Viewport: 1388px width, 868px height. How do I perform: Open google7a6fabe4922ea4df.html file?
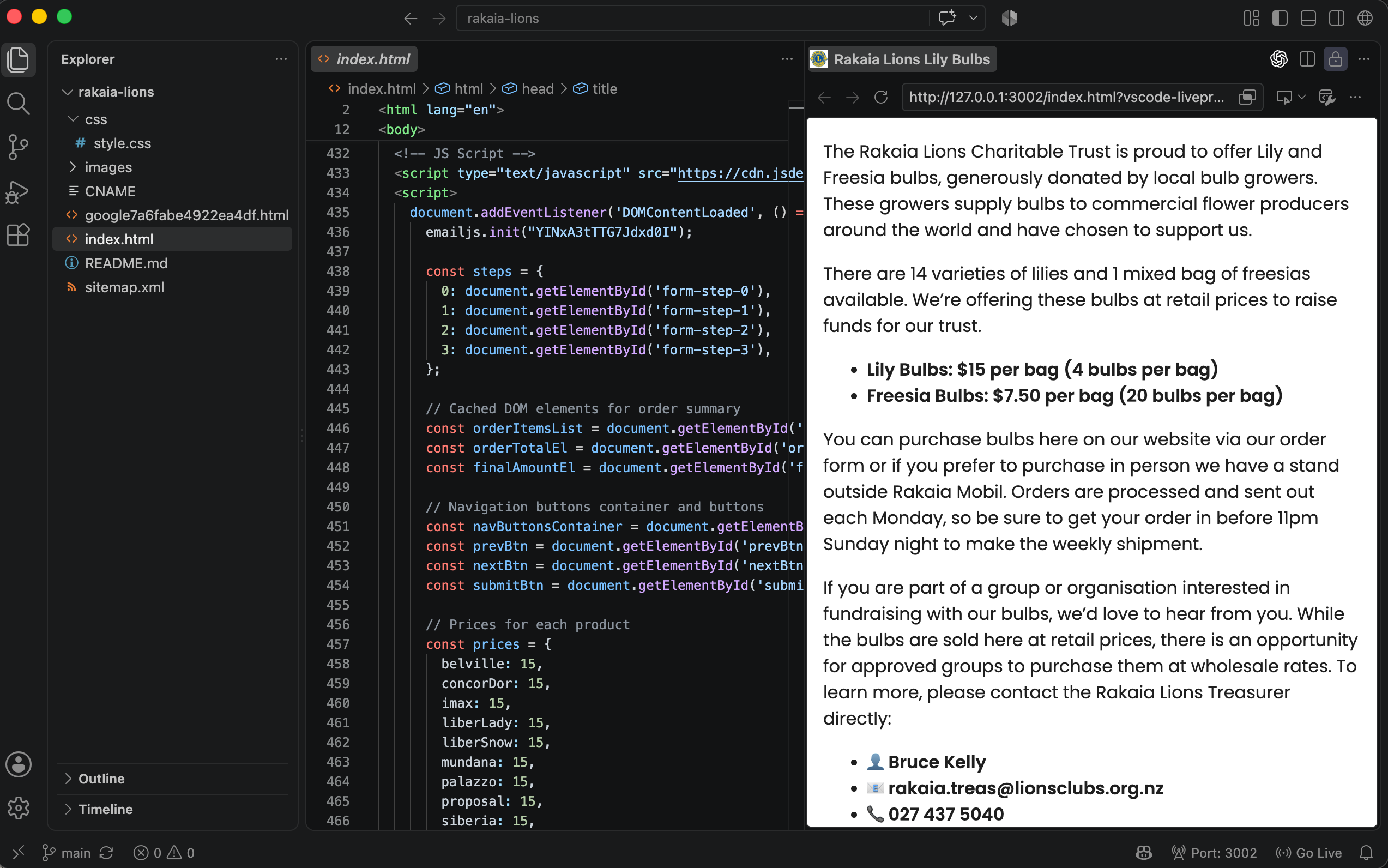[x=172, y=215]
